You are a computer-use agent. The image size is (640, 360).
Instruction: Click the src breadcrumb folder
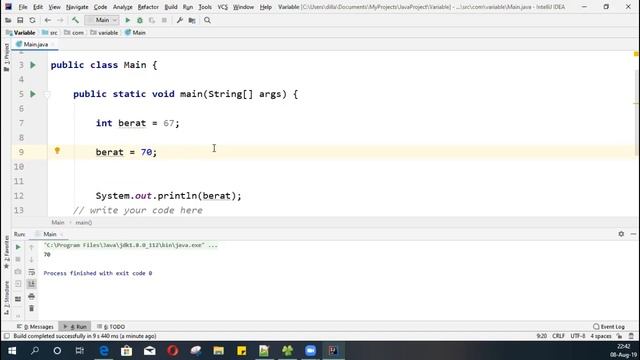(50, 33)
